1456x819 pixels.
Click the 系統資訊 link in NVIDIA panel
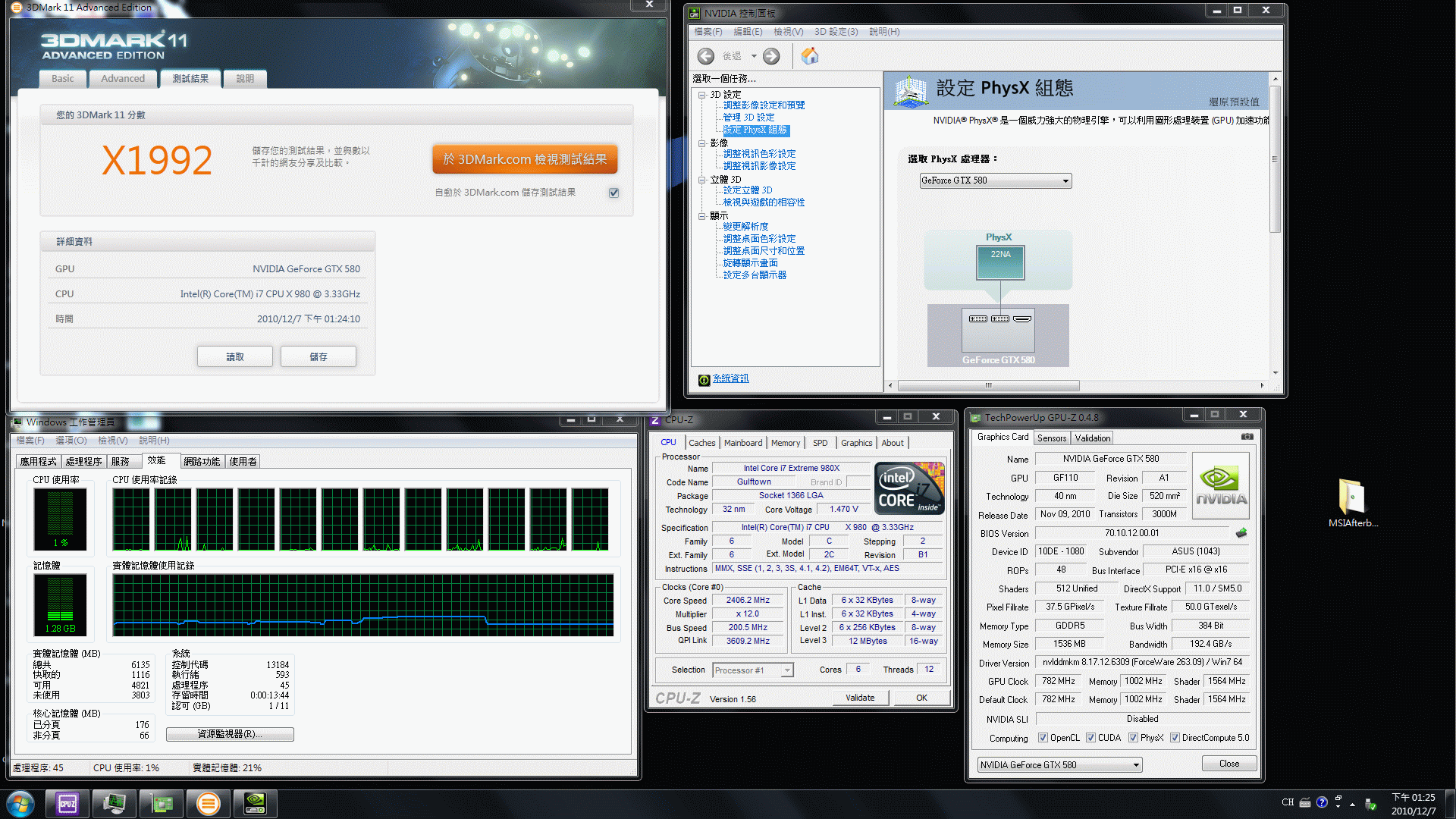(x=730, y=378)
